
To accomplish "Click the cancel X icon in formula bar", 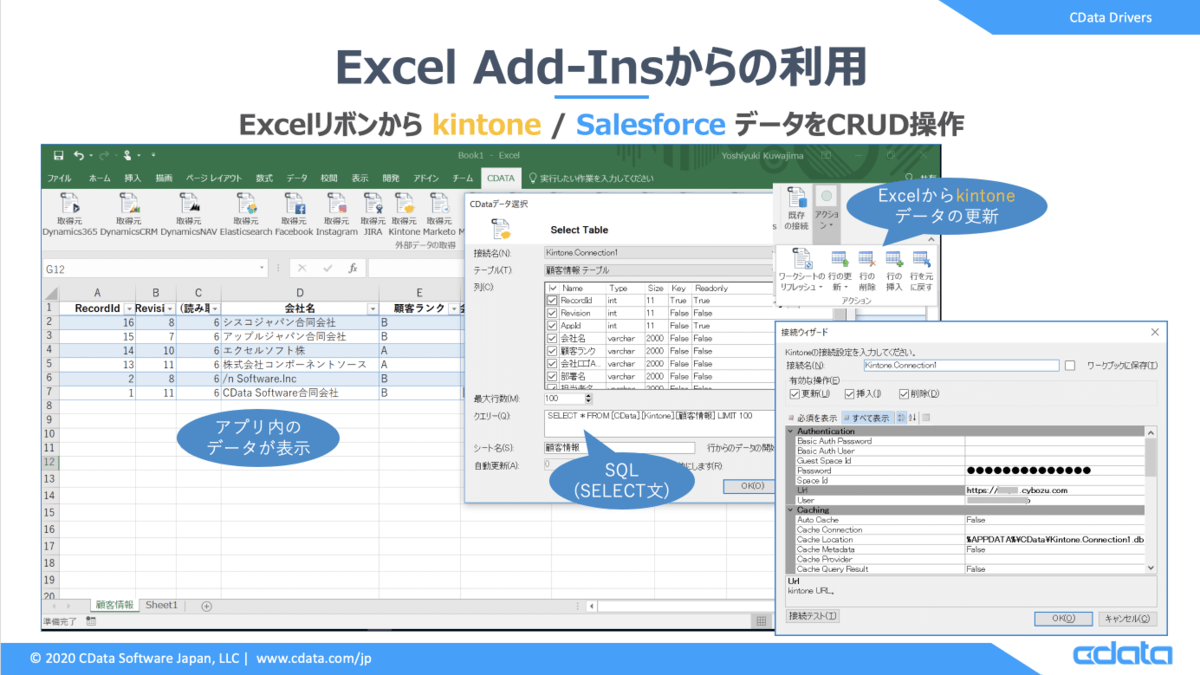I will 303,268.
